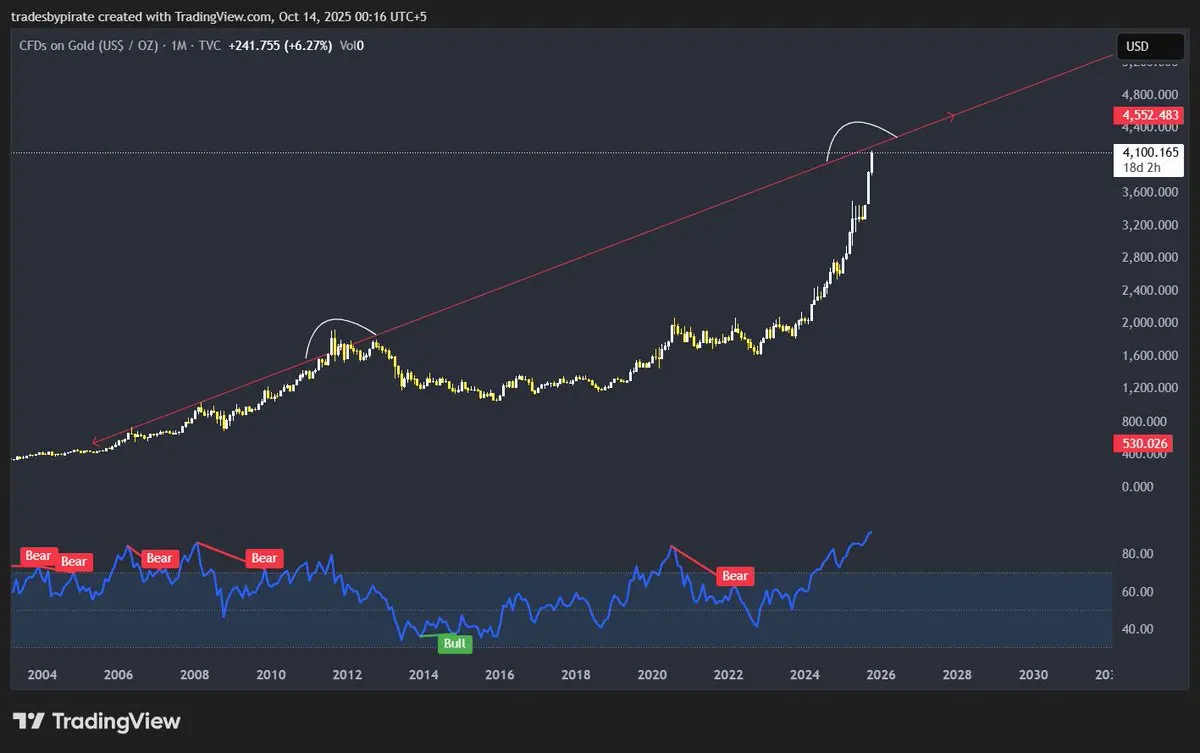Screen dimensions: 1200x753
Task: Click the 2030 time axis label
Action: (x=1033, y=675)
